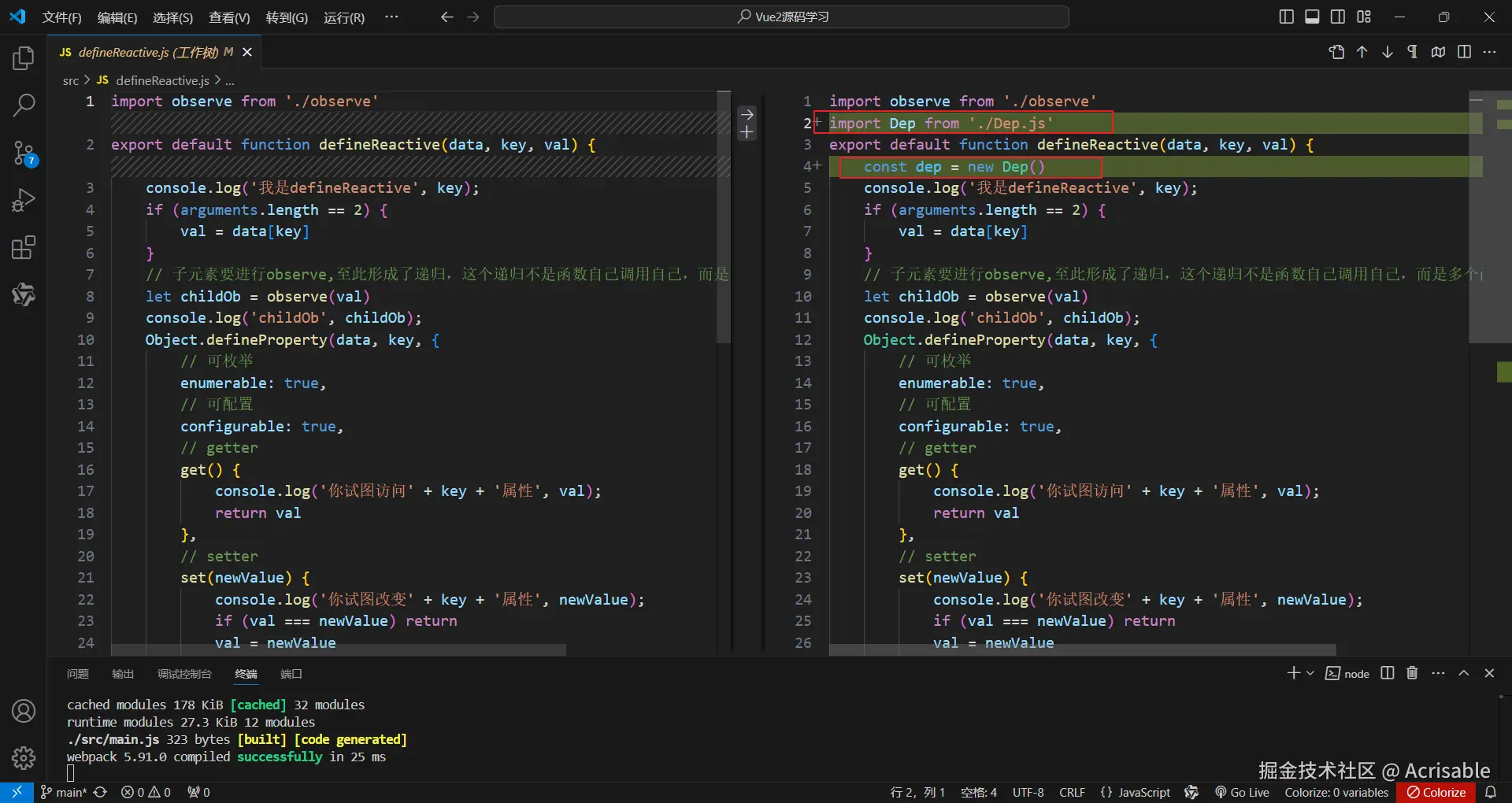
Task: Go to the previous change in diff
Action: click(1362, 52)
